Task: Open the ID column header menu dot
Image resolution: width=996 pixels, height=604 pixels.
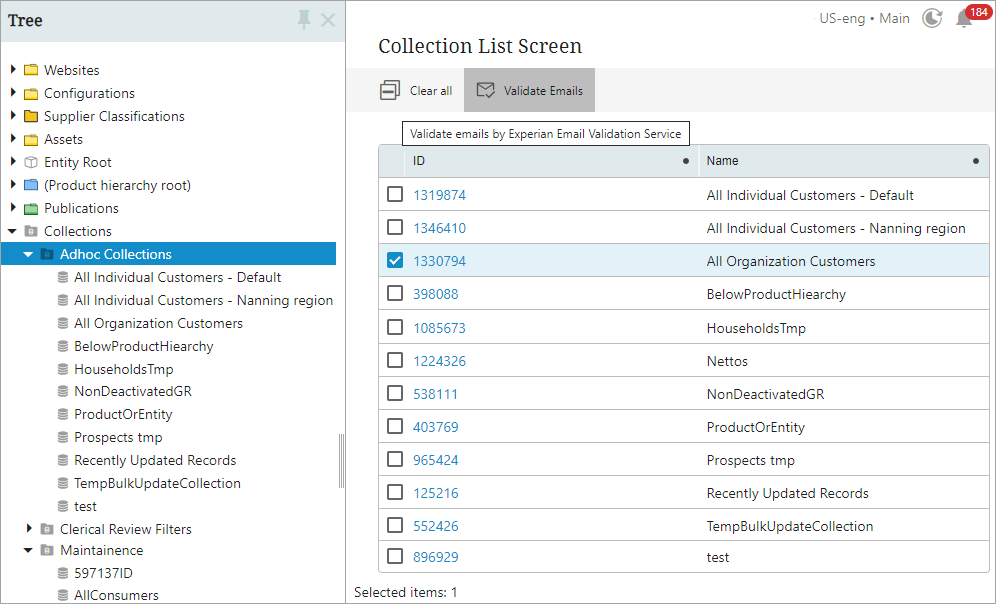Action: [685, 160]
